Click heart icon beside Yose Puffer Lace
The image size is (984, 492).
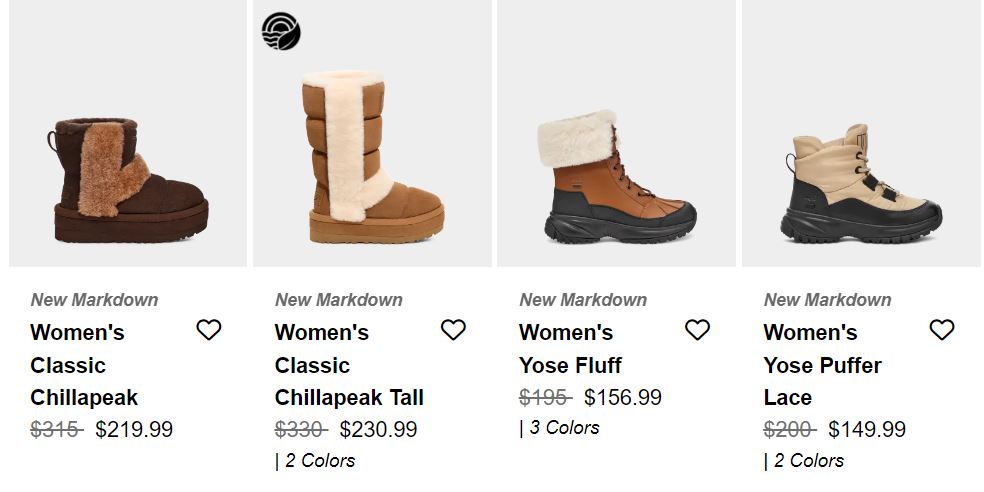[x=941, y=329]
